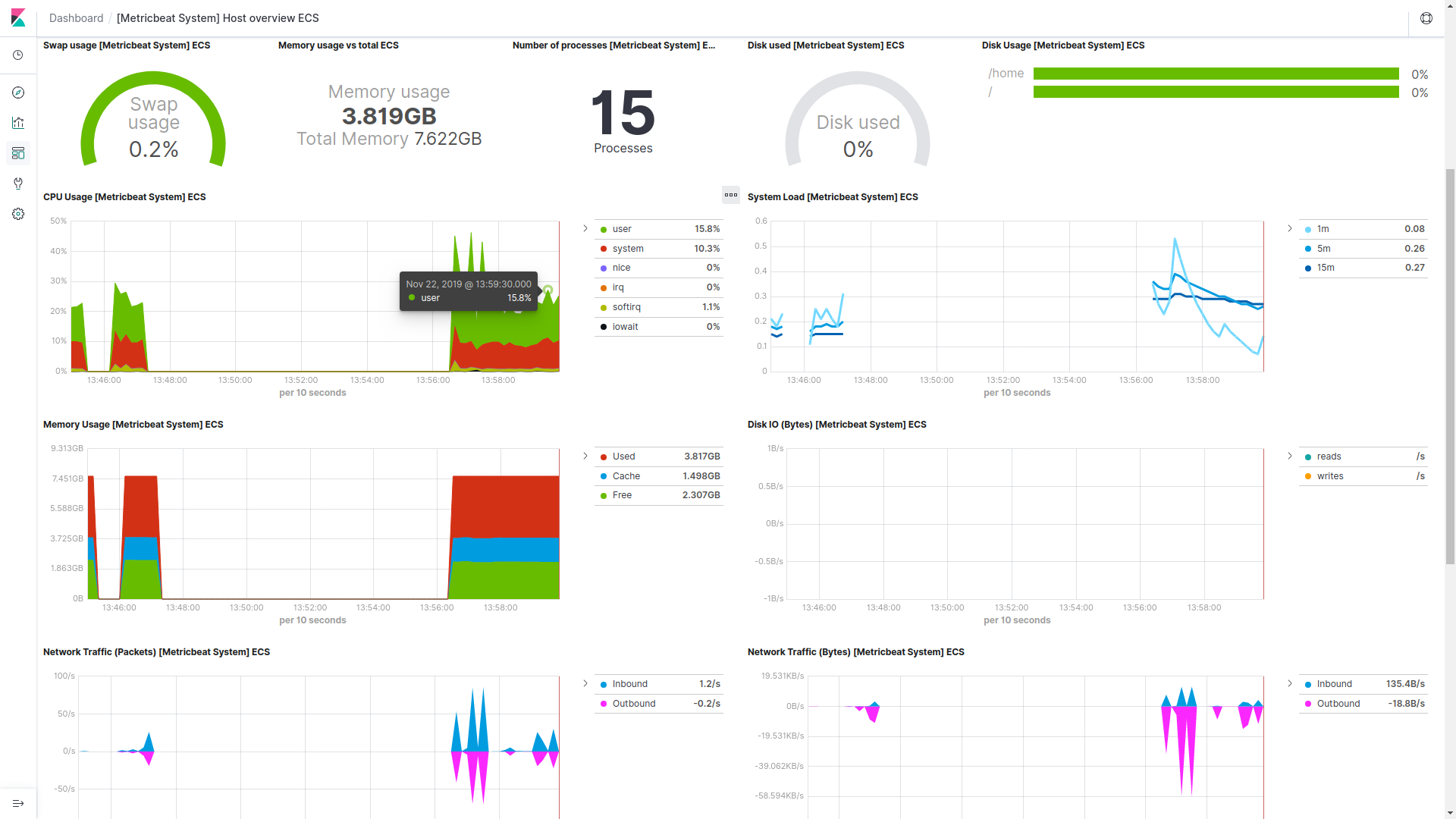Toggle 15m system load line visibility

point(1325,267)
